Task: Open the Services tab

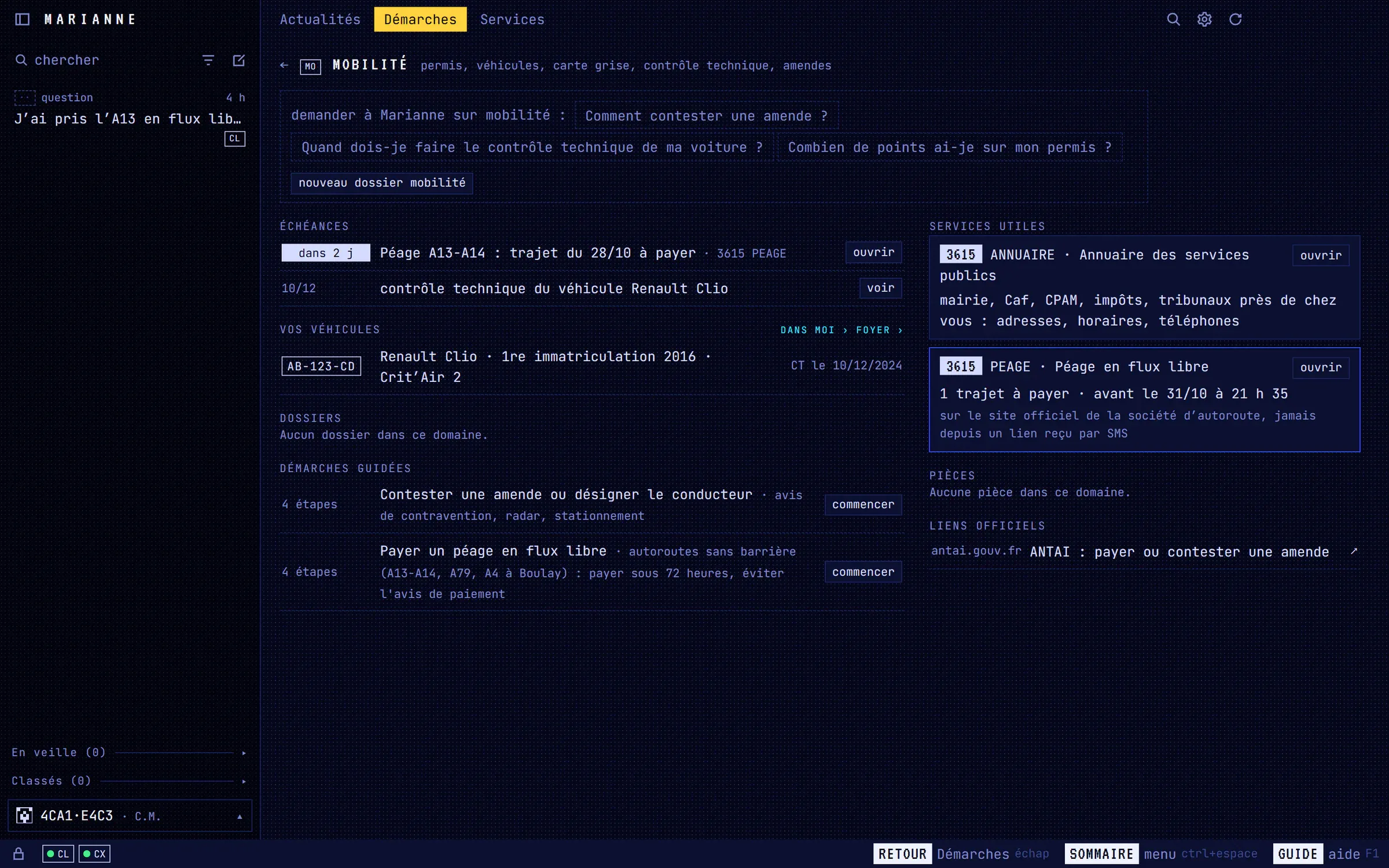Action: [512, 19]
